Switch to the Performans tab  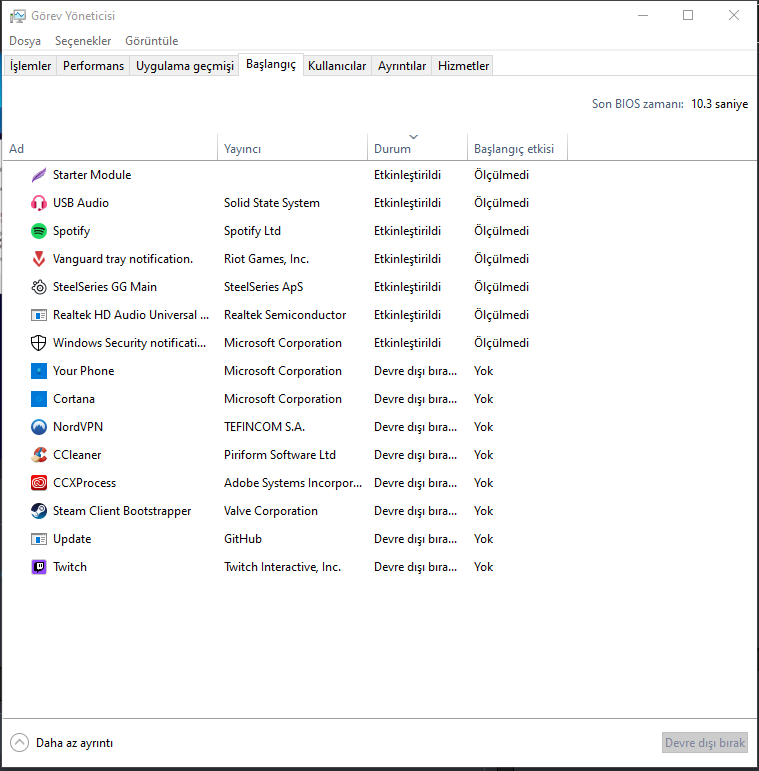94,66
